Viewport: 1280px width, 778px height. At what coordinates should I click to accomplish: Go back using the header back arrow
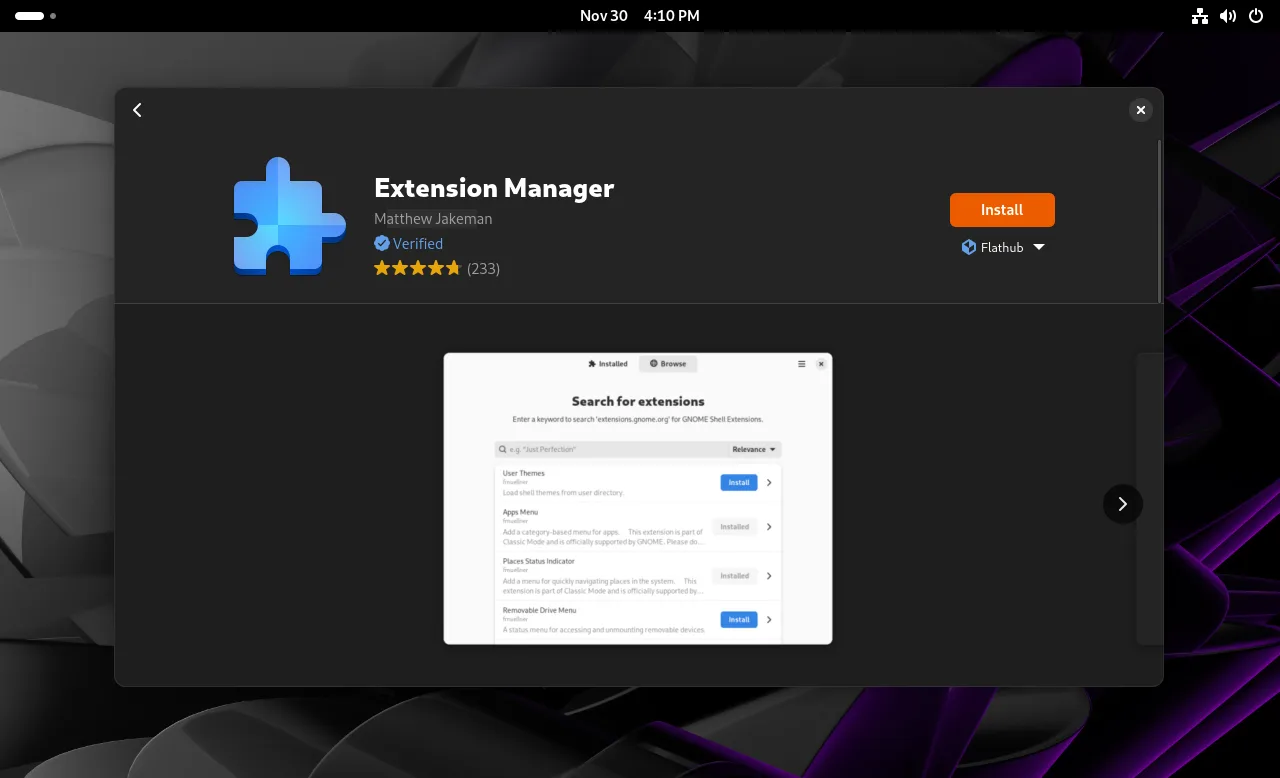point(138,110)
